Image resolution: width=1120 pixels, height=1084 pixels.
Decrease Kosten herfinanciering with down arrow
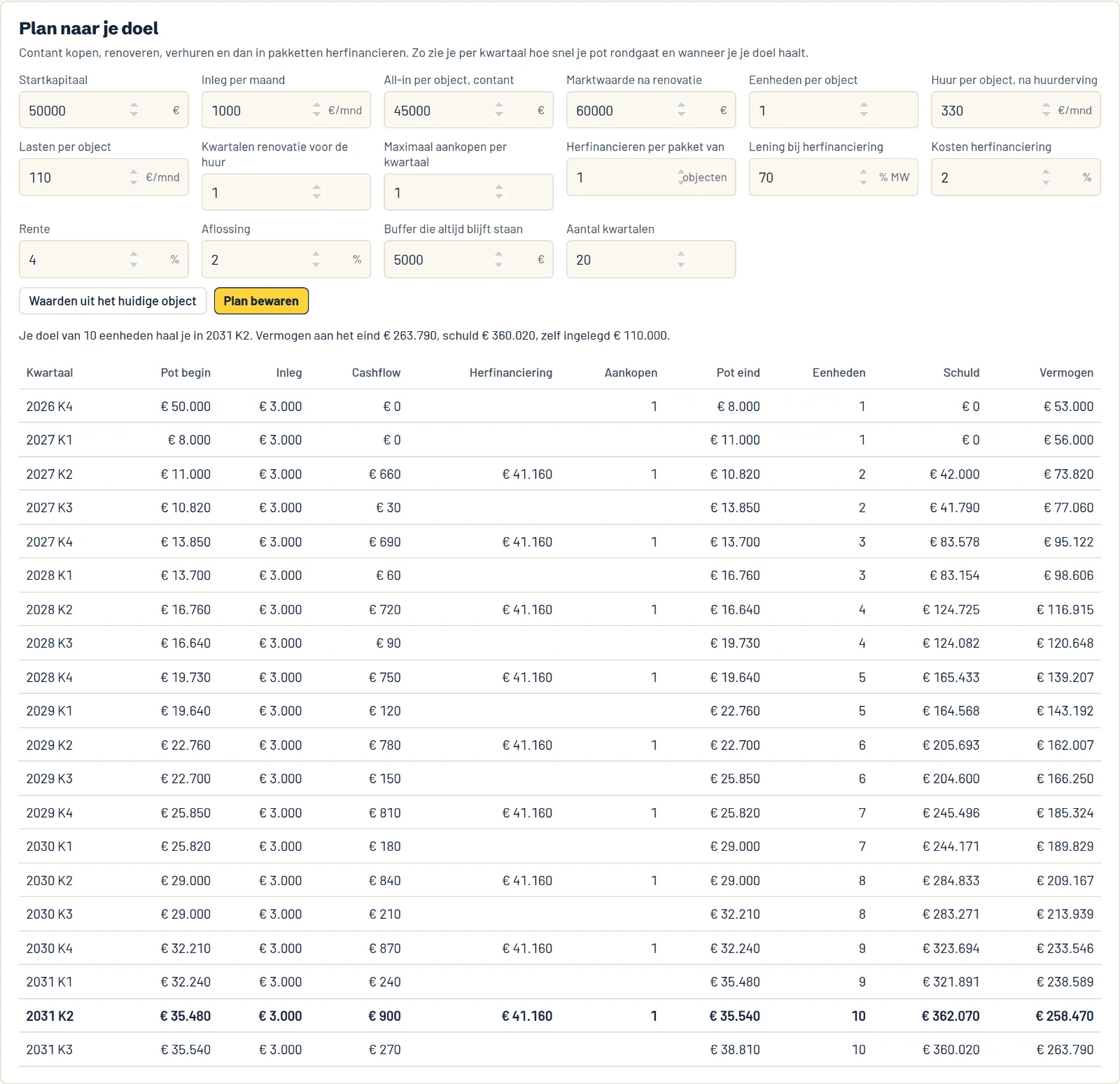(x=1046, y=182)
